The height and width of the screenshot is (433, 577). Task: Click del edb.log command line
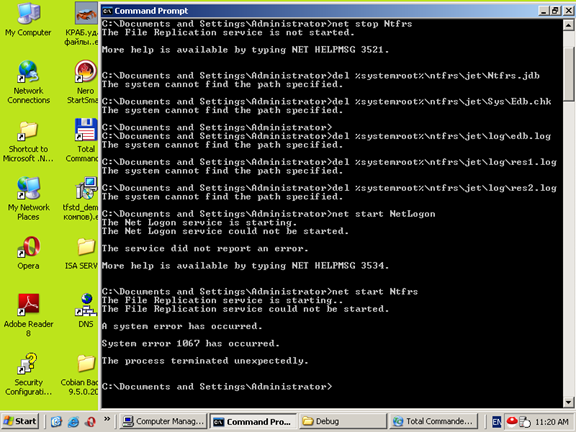pyautogui.click(x=326, y=136)
